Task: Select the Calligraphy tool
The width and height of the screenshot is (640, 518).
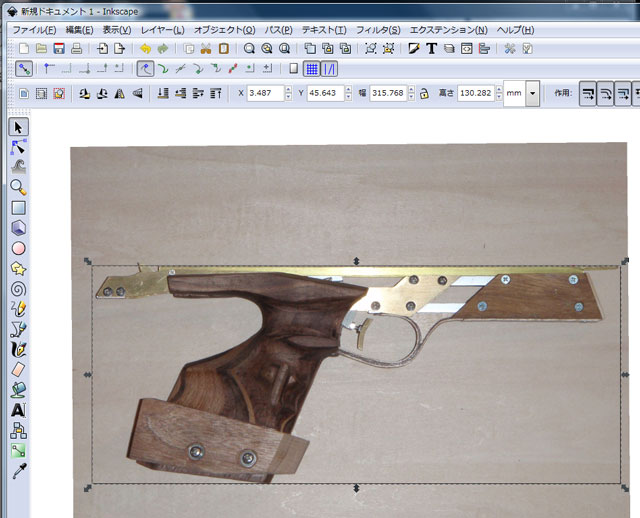Action: tap(18, 349)
